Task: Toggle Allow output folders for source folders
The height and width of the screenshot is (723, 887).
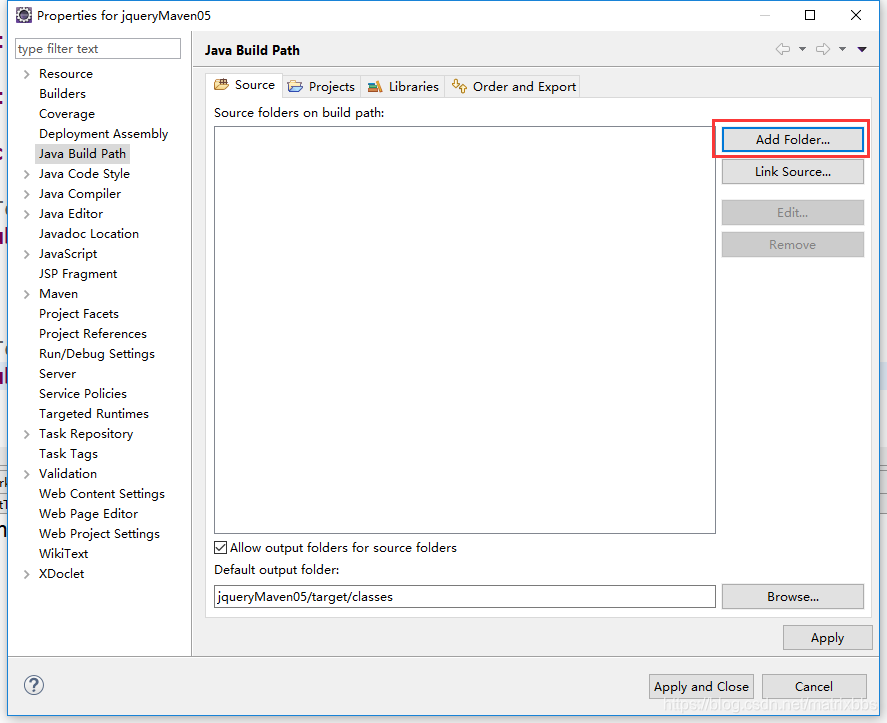Action: [x=221, y=548]
